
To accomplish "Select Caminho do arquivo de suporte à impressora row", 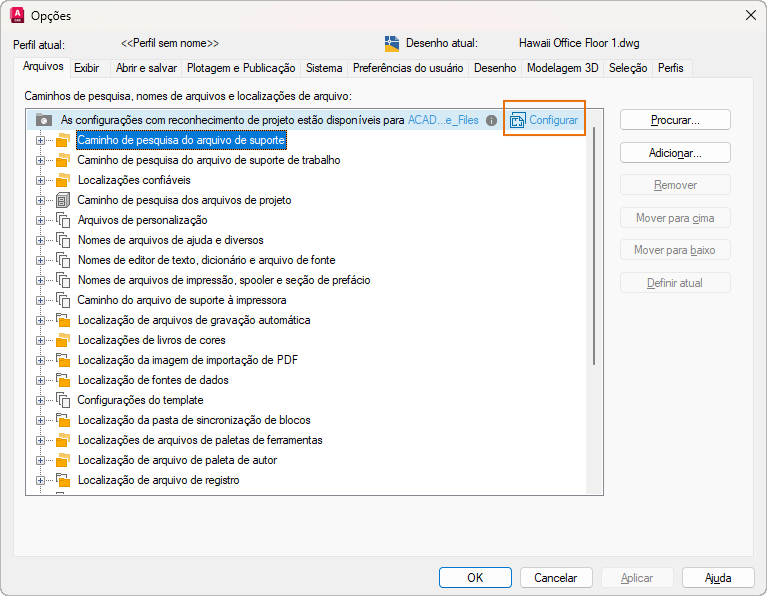I will coord(182,300).
